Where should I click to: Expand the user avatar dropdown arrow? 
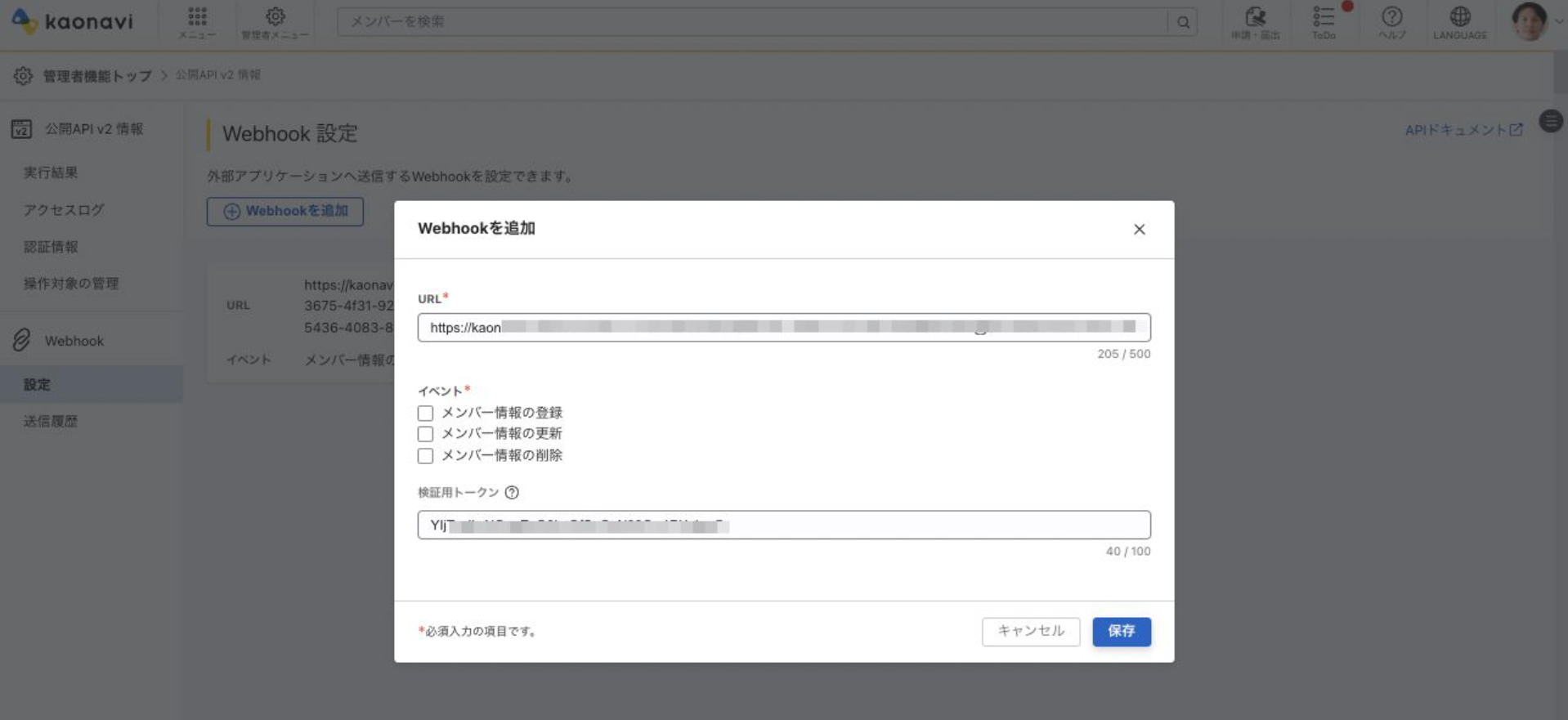(x=1559, y=22)
